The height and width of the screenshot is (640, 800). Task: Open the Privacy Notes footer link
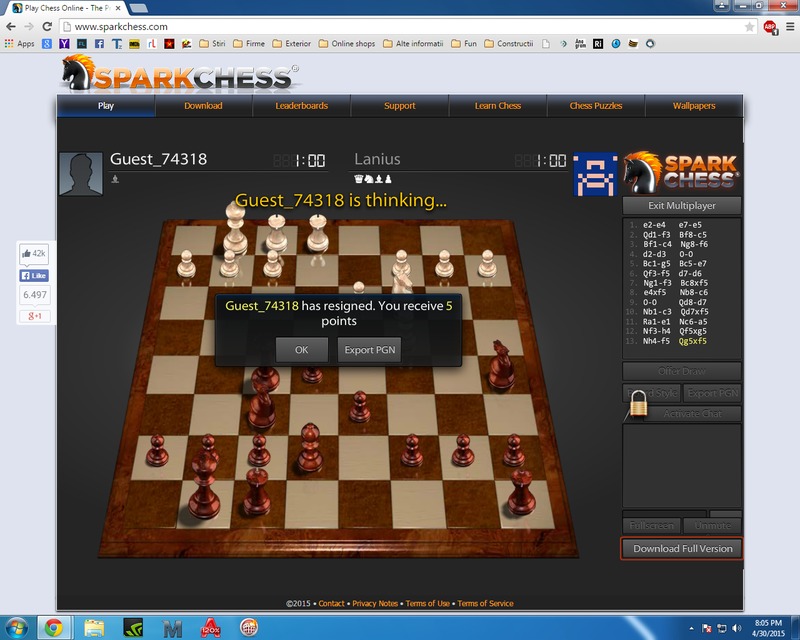coord(375,603)
